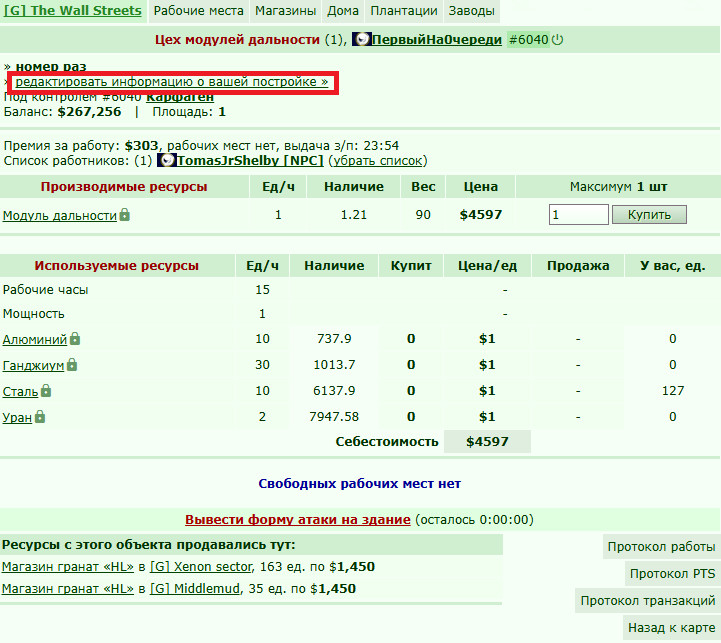The height and width of the screenshot is (643, 721).
Task: Click Назад к карте
Action: [671, 628]
